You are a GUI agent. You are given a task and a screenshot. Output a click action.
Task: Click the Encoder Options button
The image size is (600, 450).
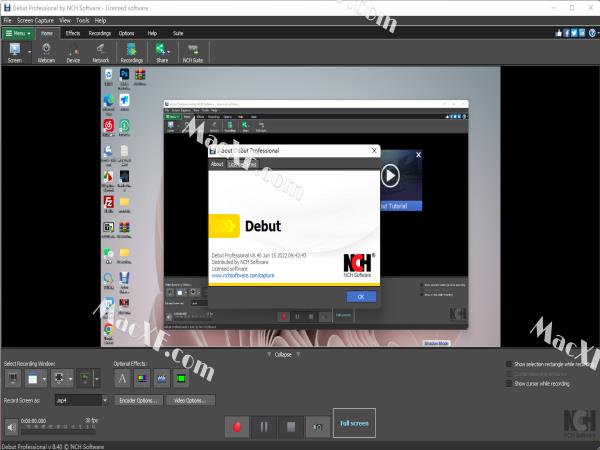click(139, 401)
